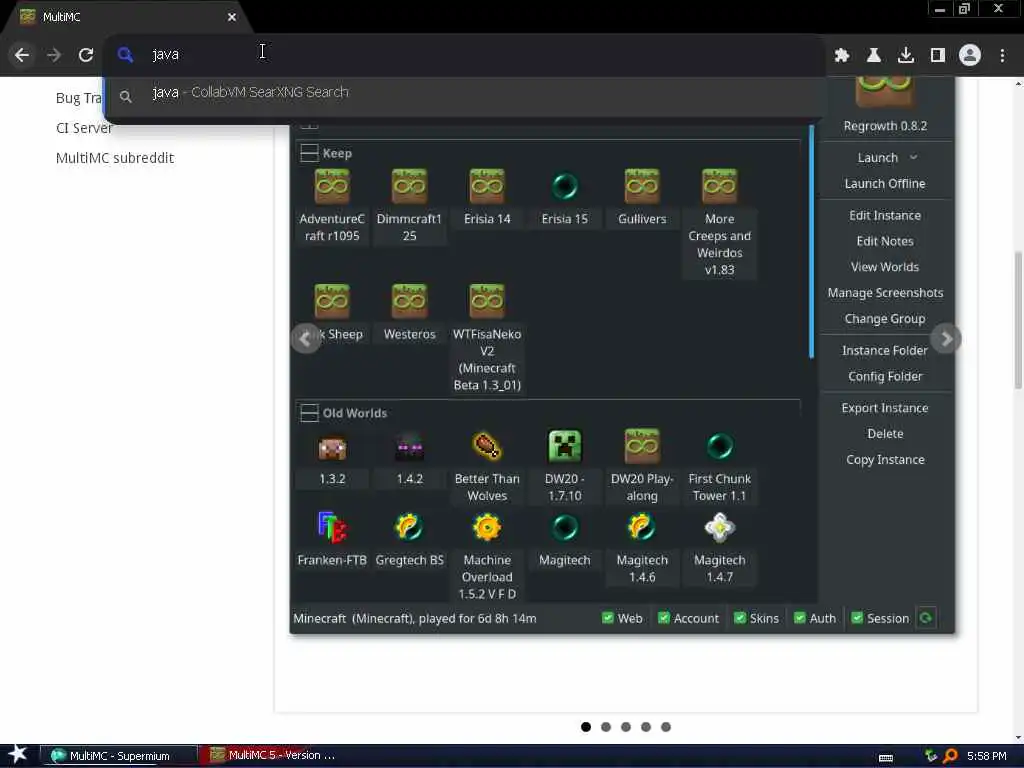Select the Westeros instance icon
This screenshot has height=768, width=1024.
coord(409,302)
